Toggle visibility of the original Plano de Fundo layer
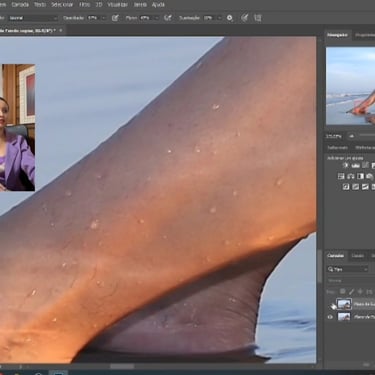Viewport: 375px width, 375px height. (330, 317)
